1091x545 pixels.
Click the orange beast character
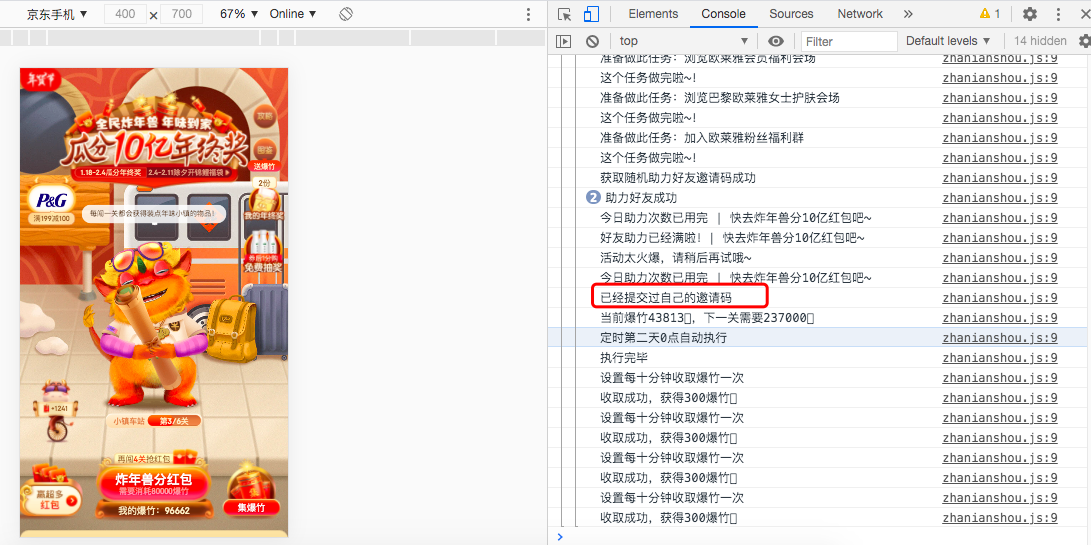point(148,324)
